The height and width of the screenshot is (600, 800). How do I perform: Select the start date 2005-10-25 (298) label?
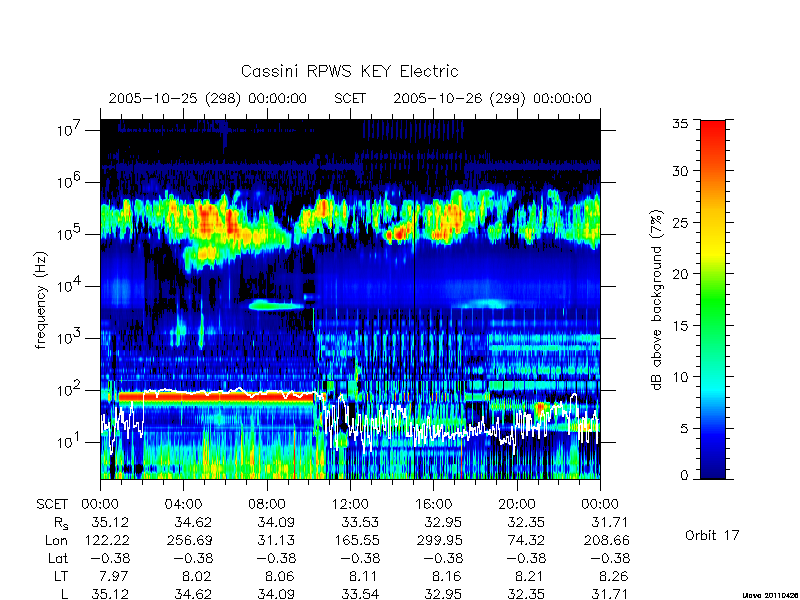pyautogui.click(x=174, y=98)
